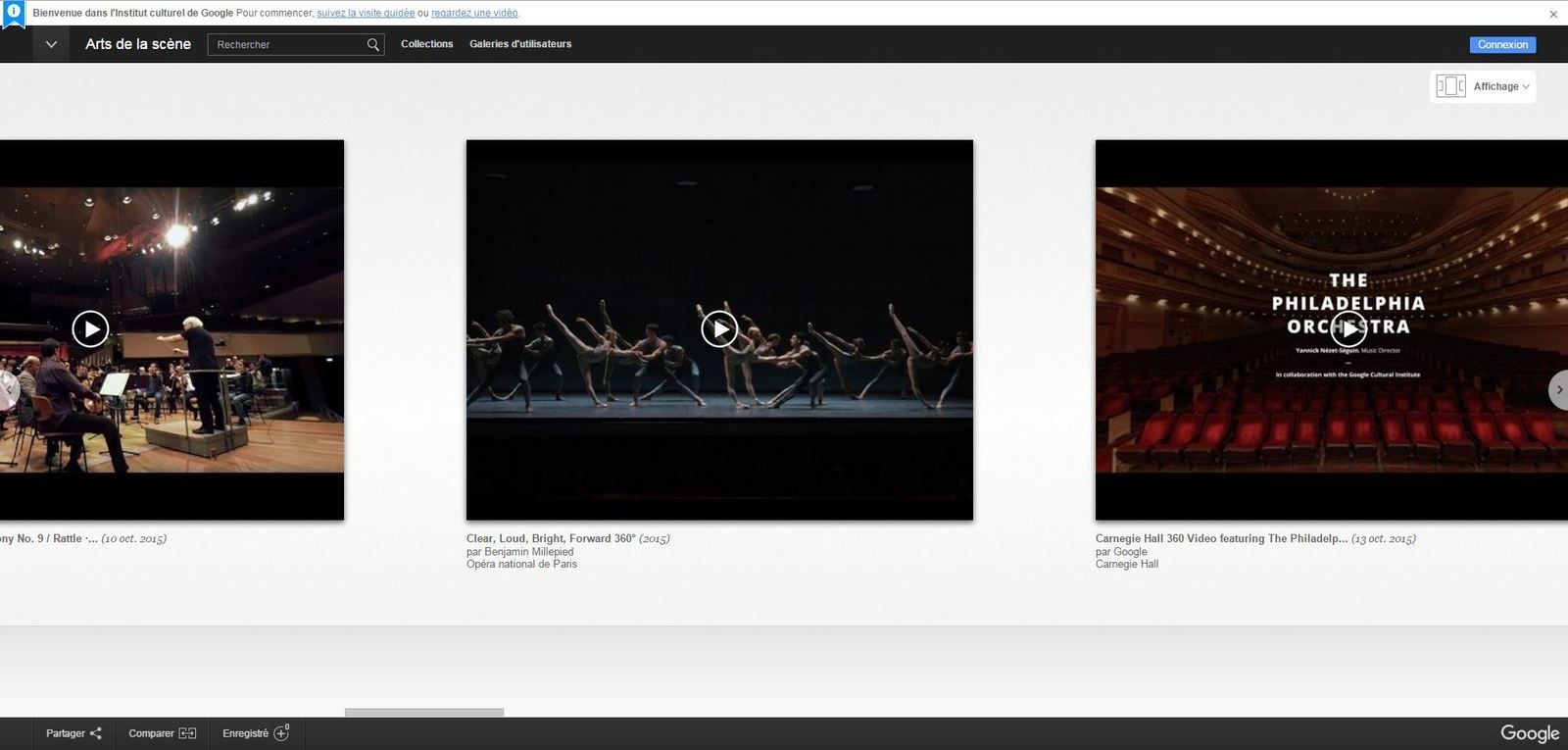Open the Collections menu
The width and height of the screenshot is (1568, 750).
(x=427, y=44)
